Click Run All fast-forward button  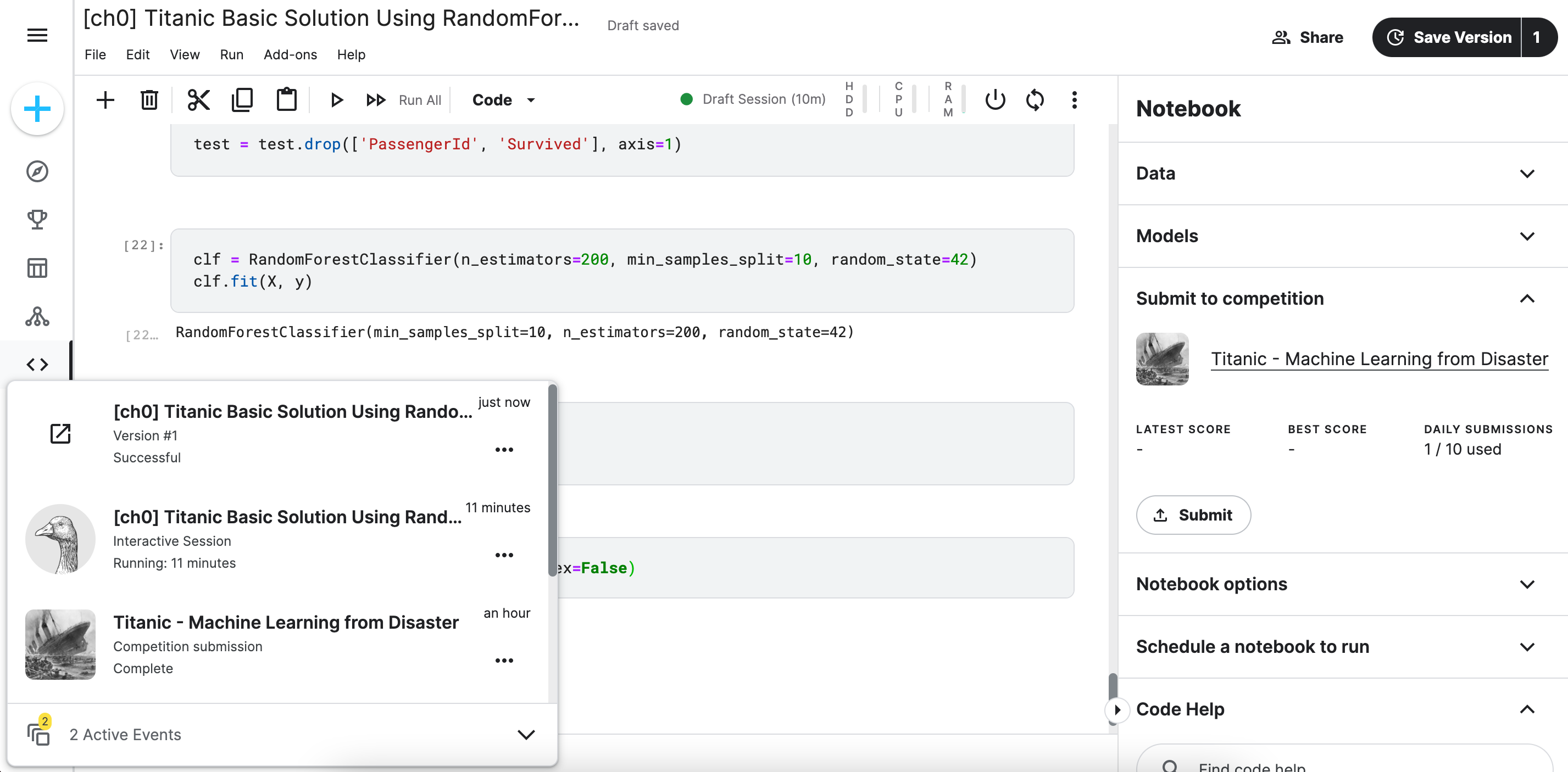(x=403, y=100)
